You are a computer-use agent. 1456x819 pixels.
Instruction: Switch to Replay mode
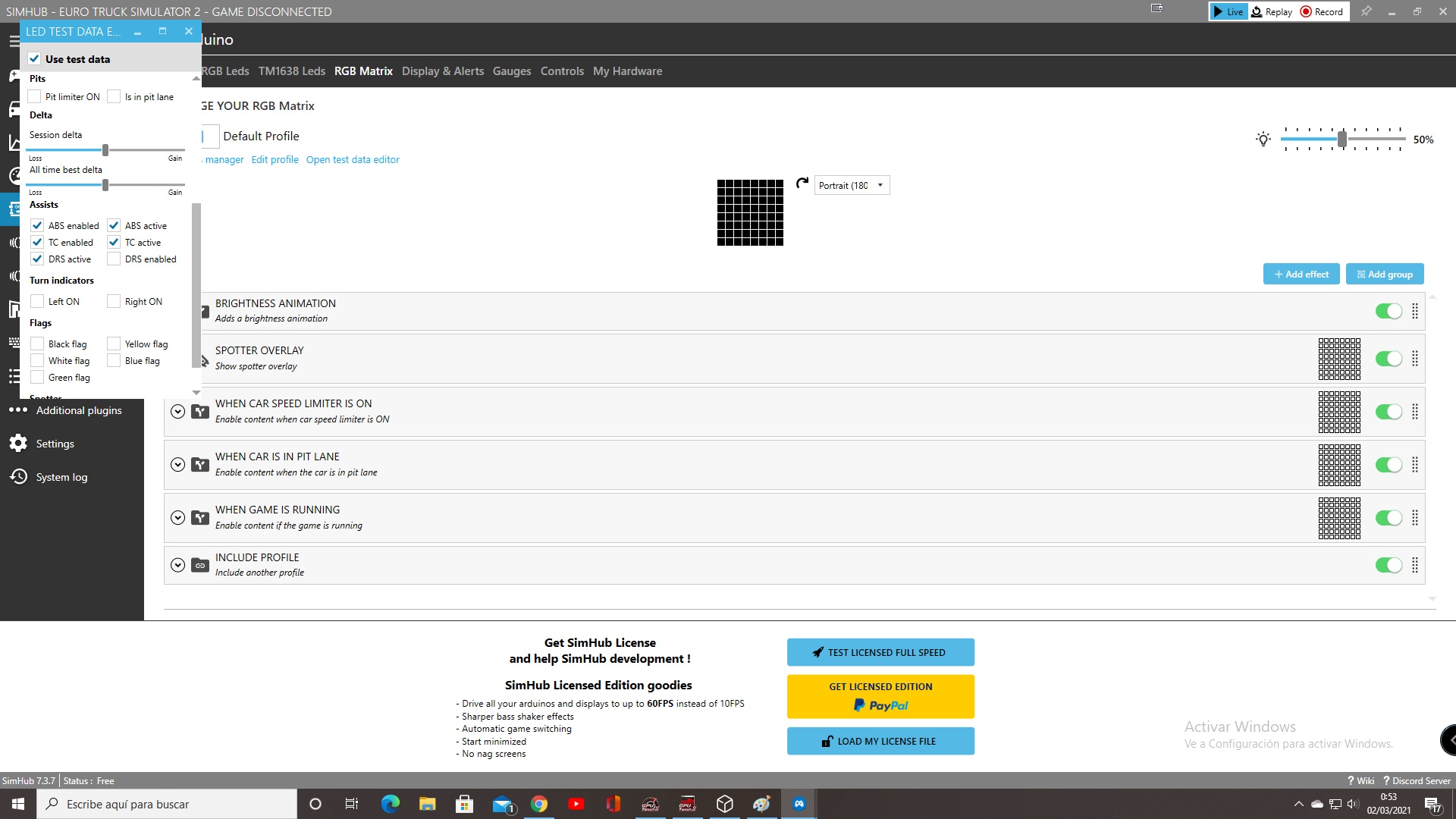pos(1272,11)
